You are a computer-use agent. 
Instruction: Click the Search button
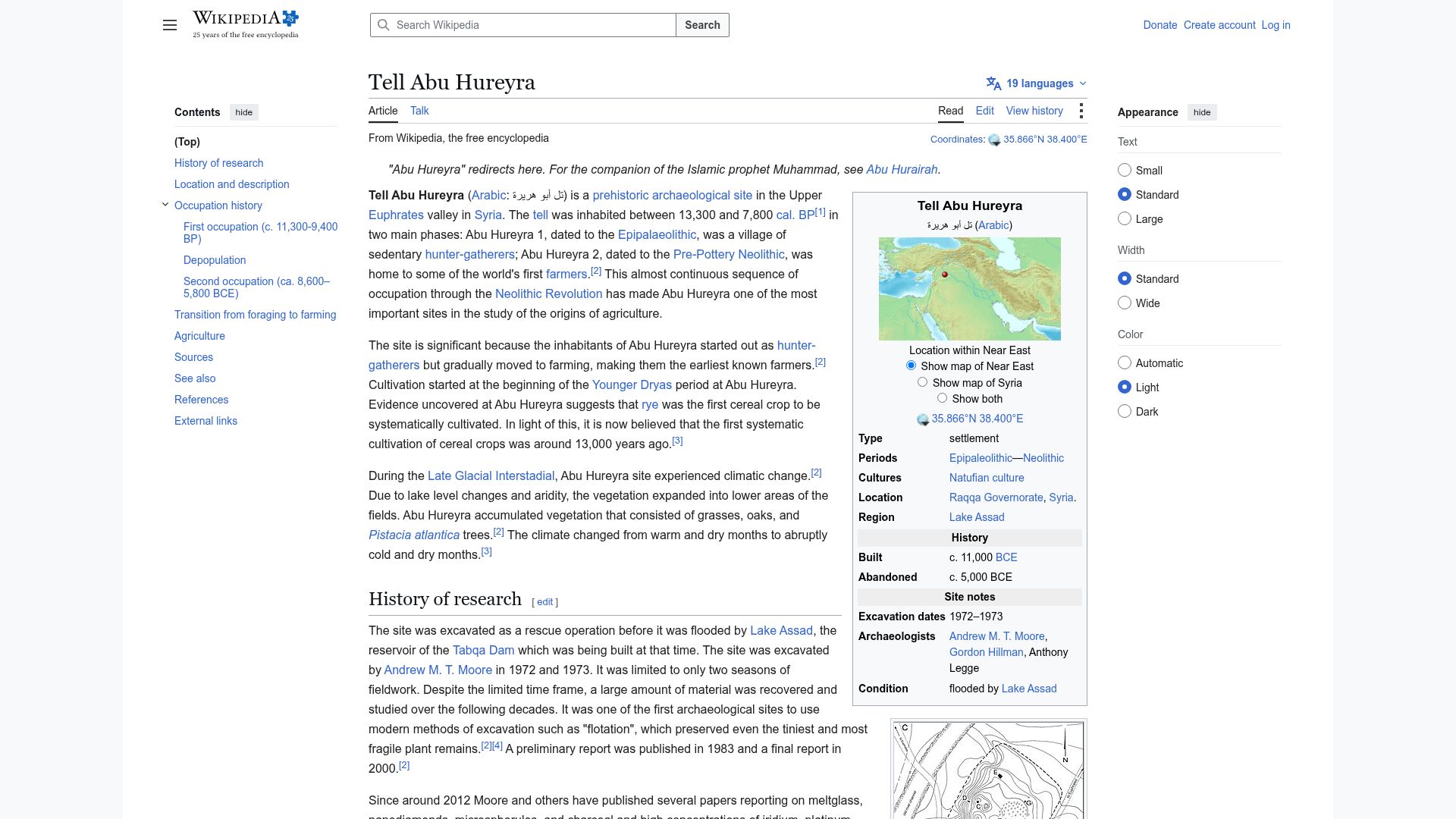[x=702, y=25]
